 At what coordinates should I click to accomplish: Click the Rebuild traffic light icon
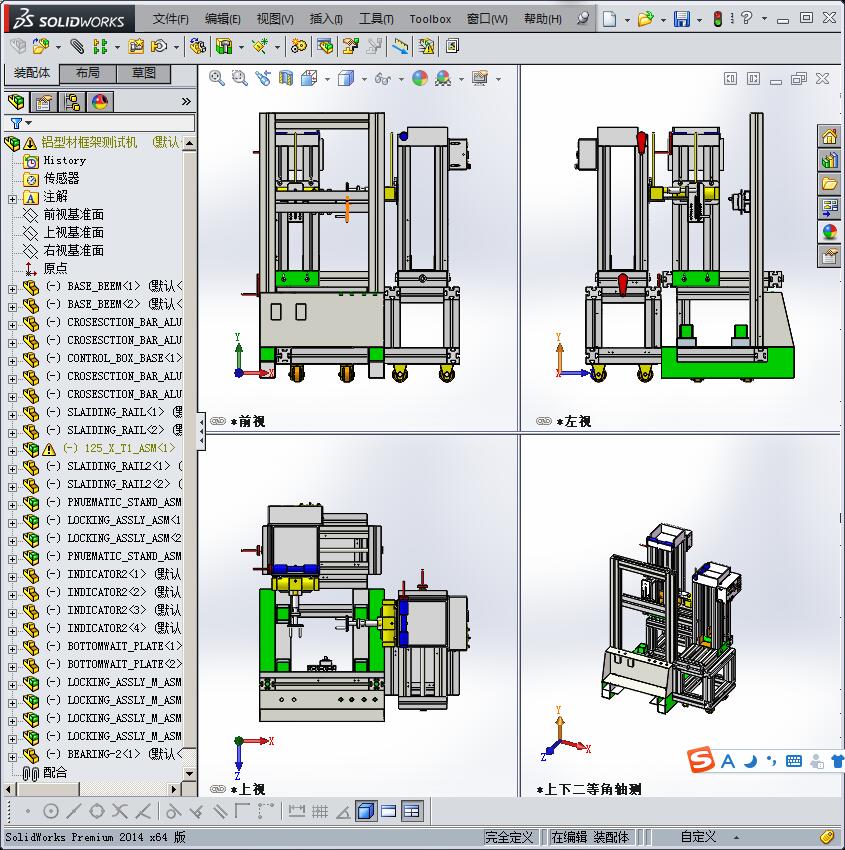coord(718,19)
